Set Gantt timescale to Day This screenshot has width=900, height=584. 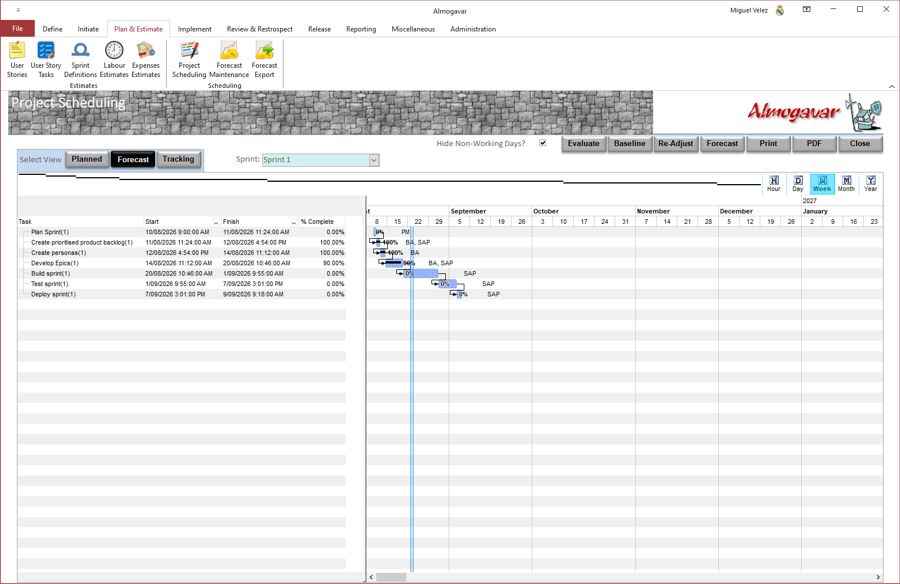pos(798,184)
